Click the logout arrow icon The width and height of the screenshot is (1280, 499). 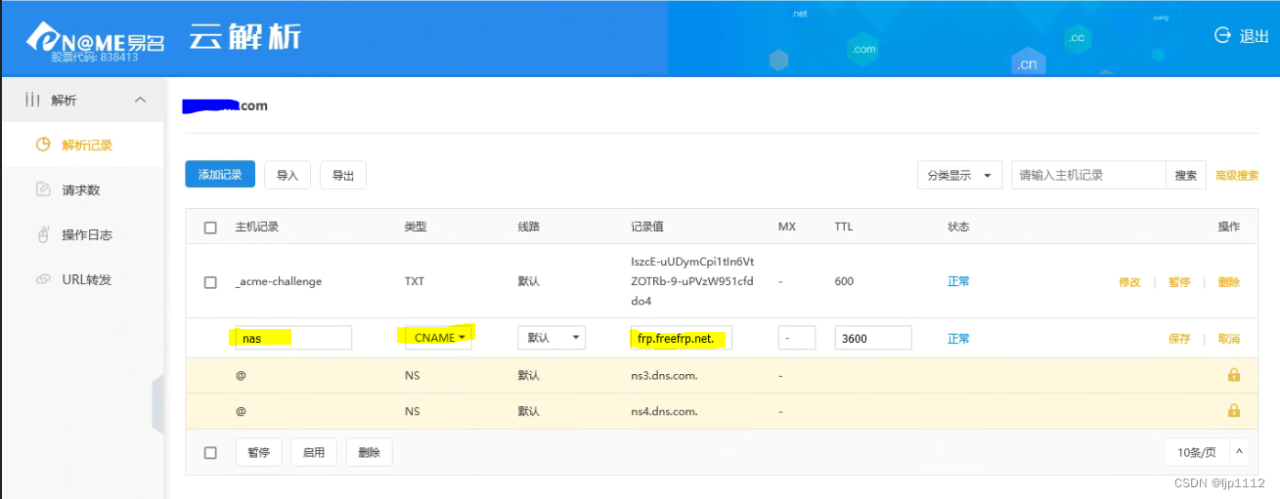[1222, 35]
